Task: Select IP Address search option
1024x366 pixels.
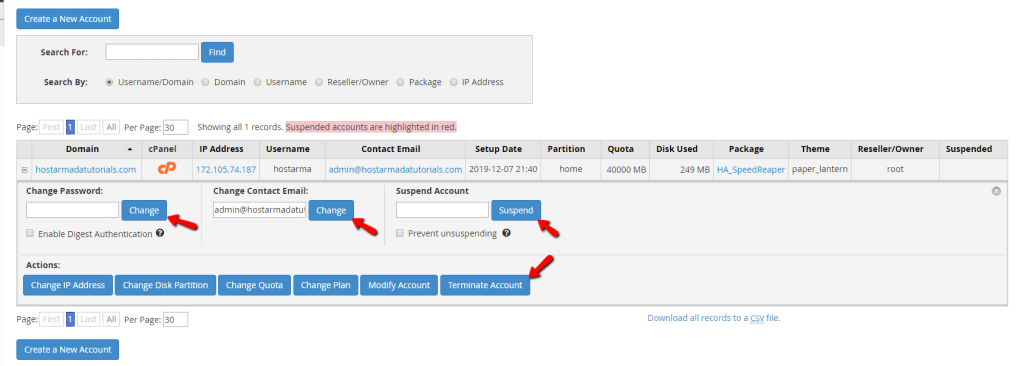Action: click(x=454, y=82)
